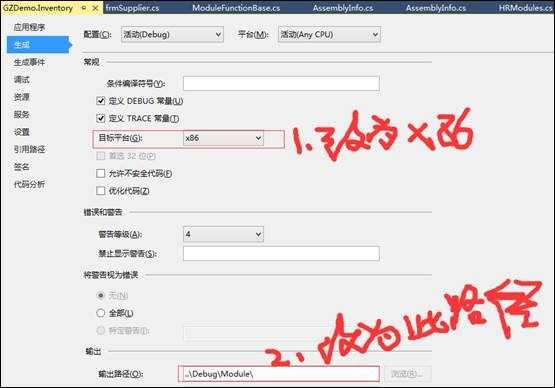Expand the 配置 Debug dropdown
The width and height of the screenshot is (555, 388).
(172, 34)
